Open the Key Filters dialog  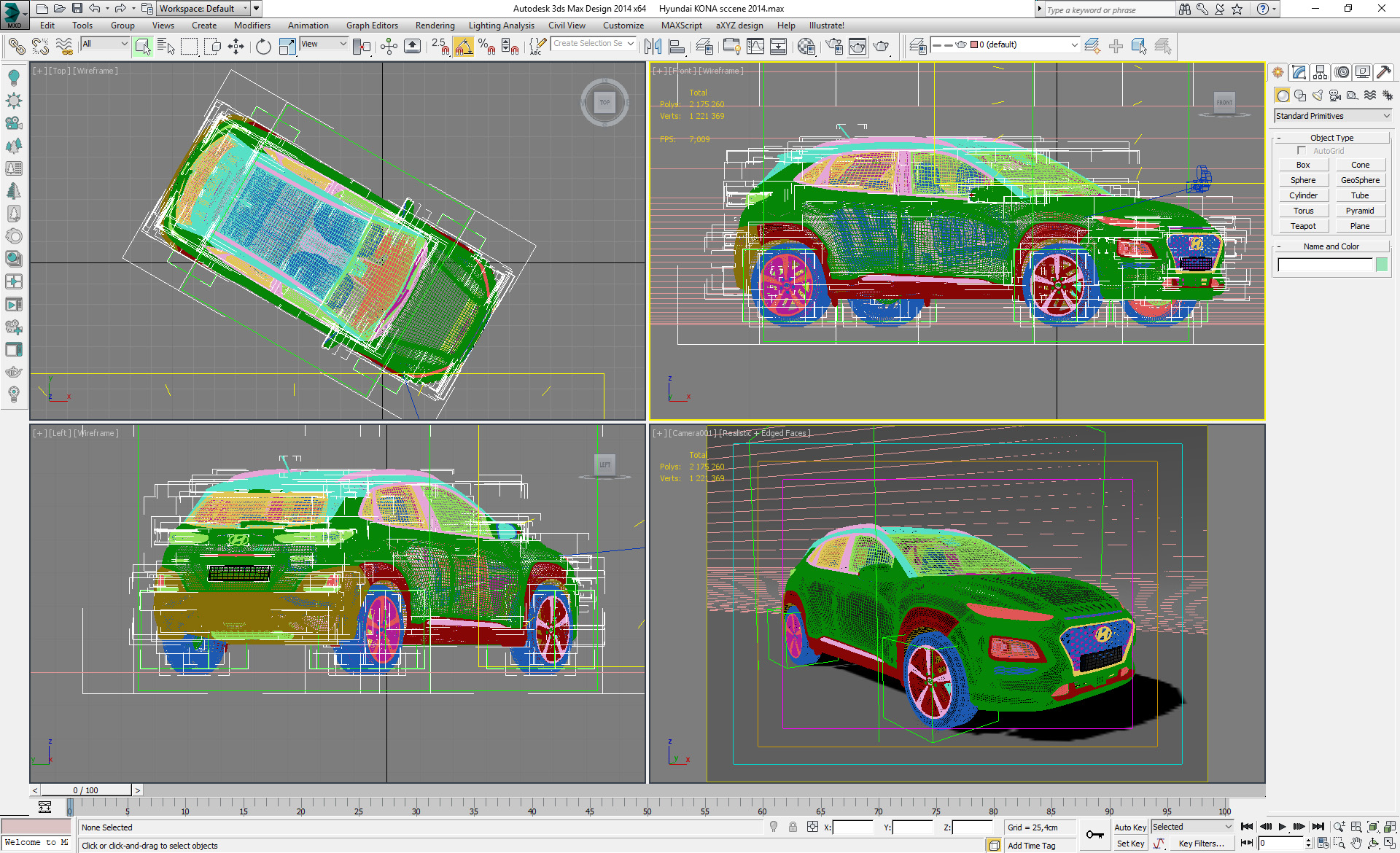pos(1201,844)
